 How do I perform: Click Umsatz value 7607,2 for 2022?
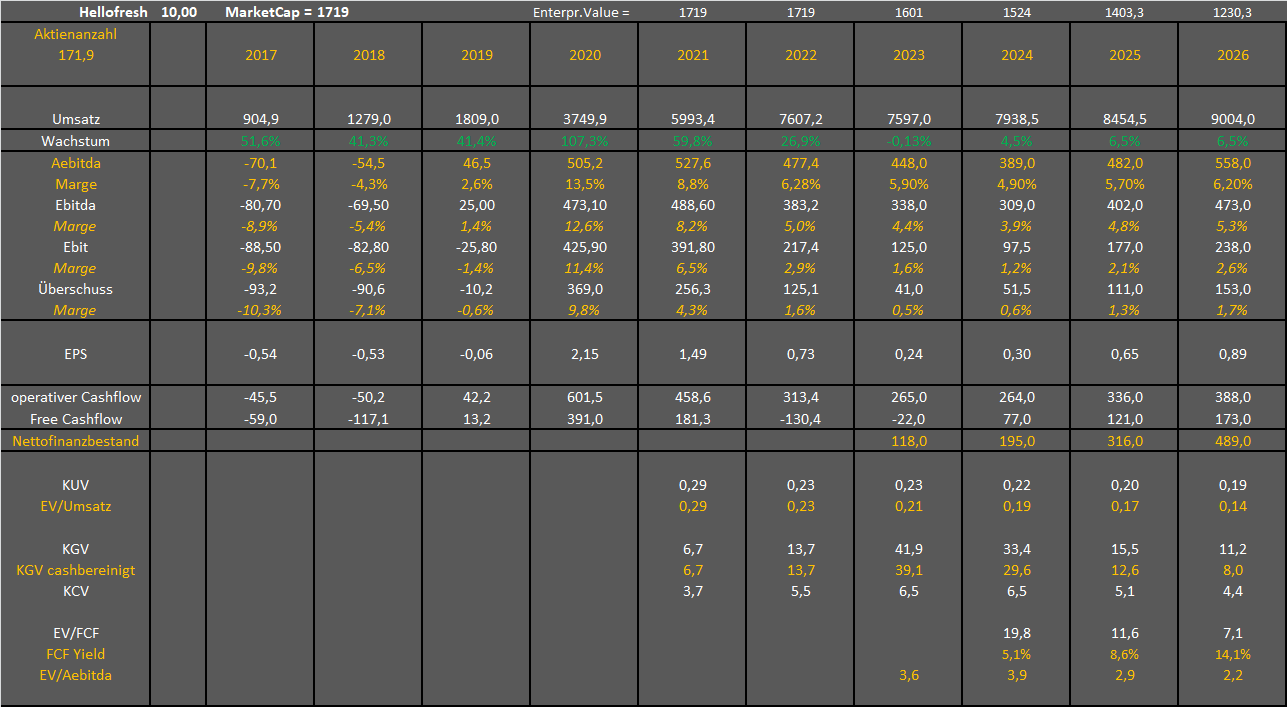801,119
